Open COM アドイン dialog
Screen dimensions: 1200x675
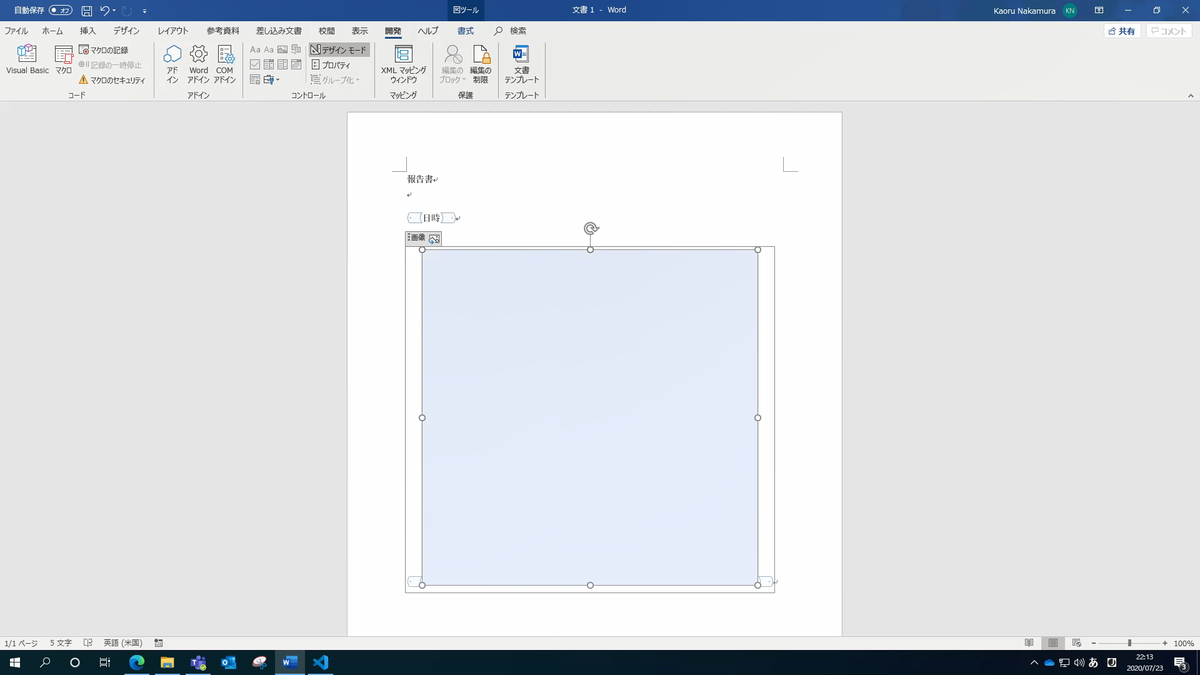point(224,63)
